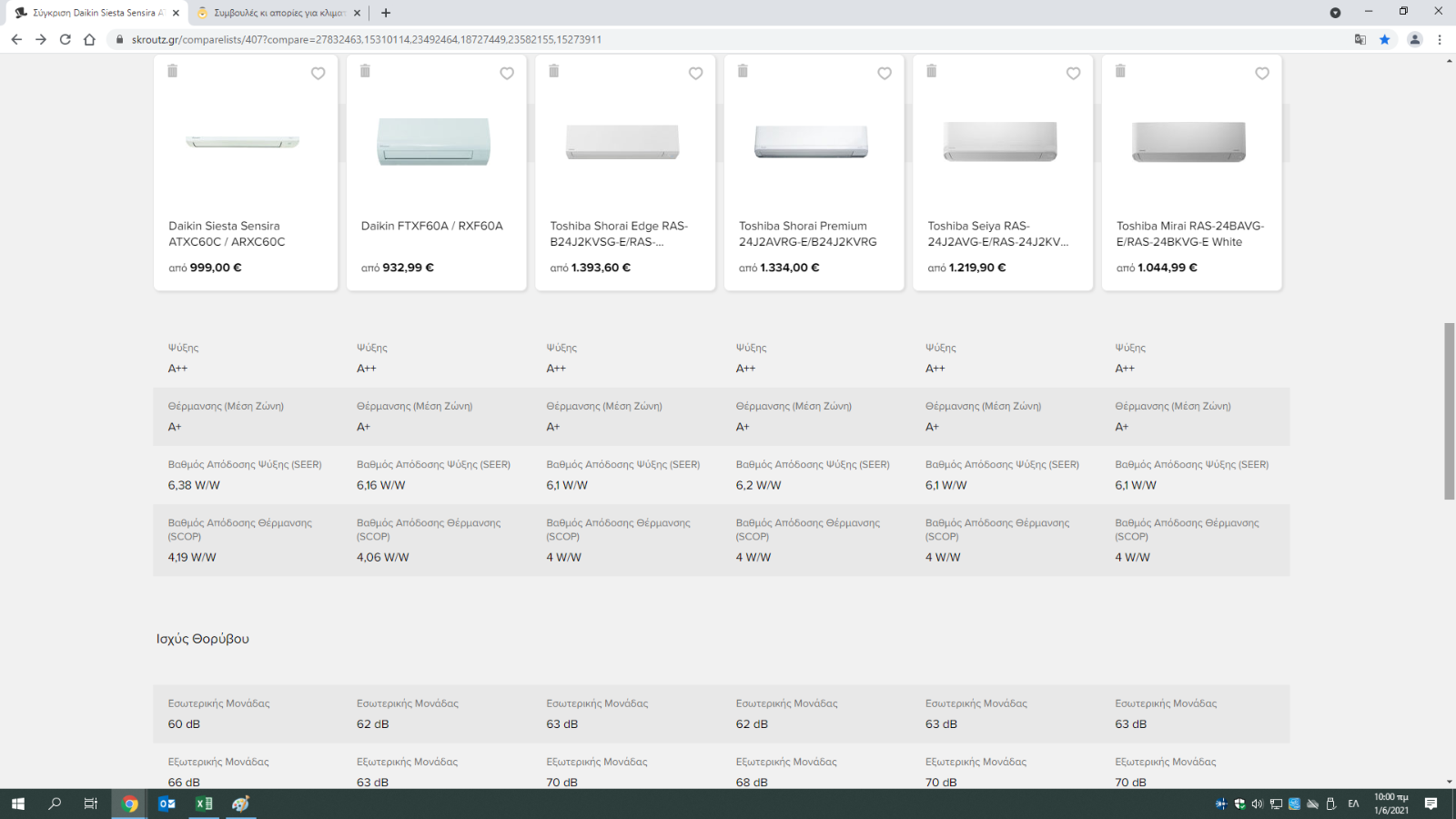Screen dimensions: 1456x819
Task: Open Daikin Siesta Sensira ATXC60C title link
Action: point(227,234)
